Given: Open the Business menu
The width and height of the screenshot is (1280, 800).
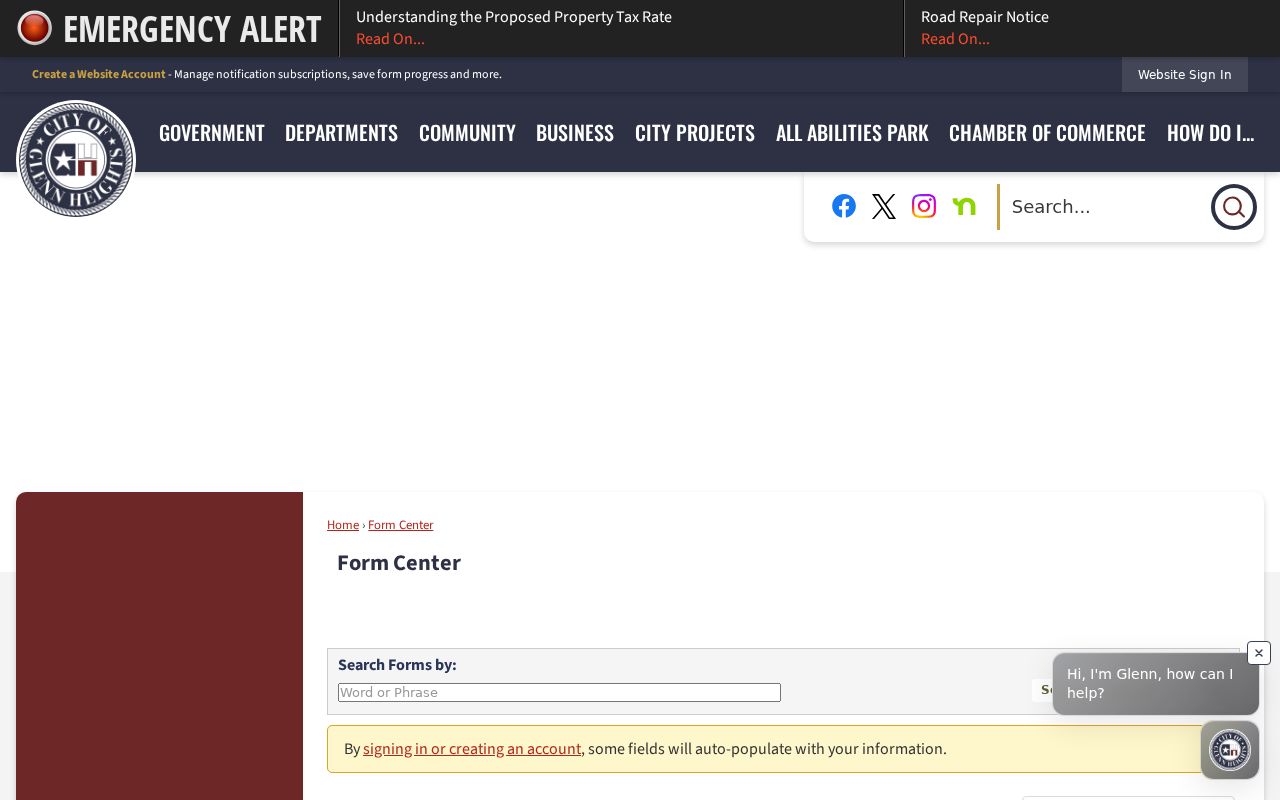Looking at the screenshot, I should (575, 133).
